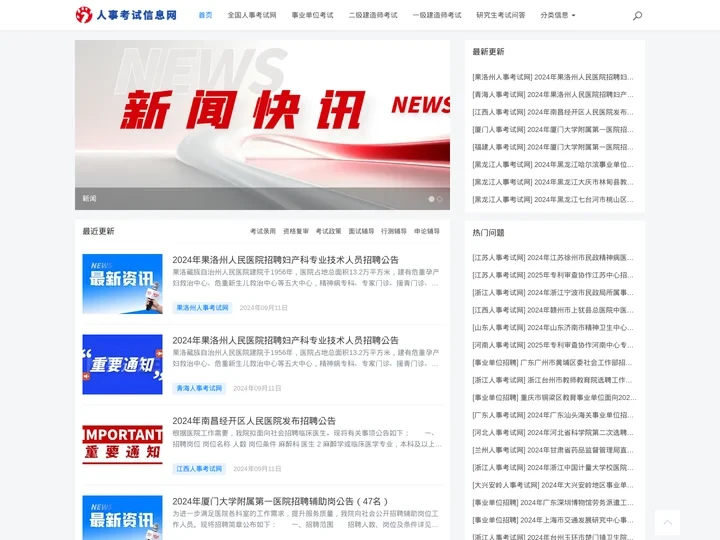This screenshot has height=540, width=720.
Task: Open the 最新资讯 thumbnail of first article
Action: pyautogui.click(x=122, y=284)
